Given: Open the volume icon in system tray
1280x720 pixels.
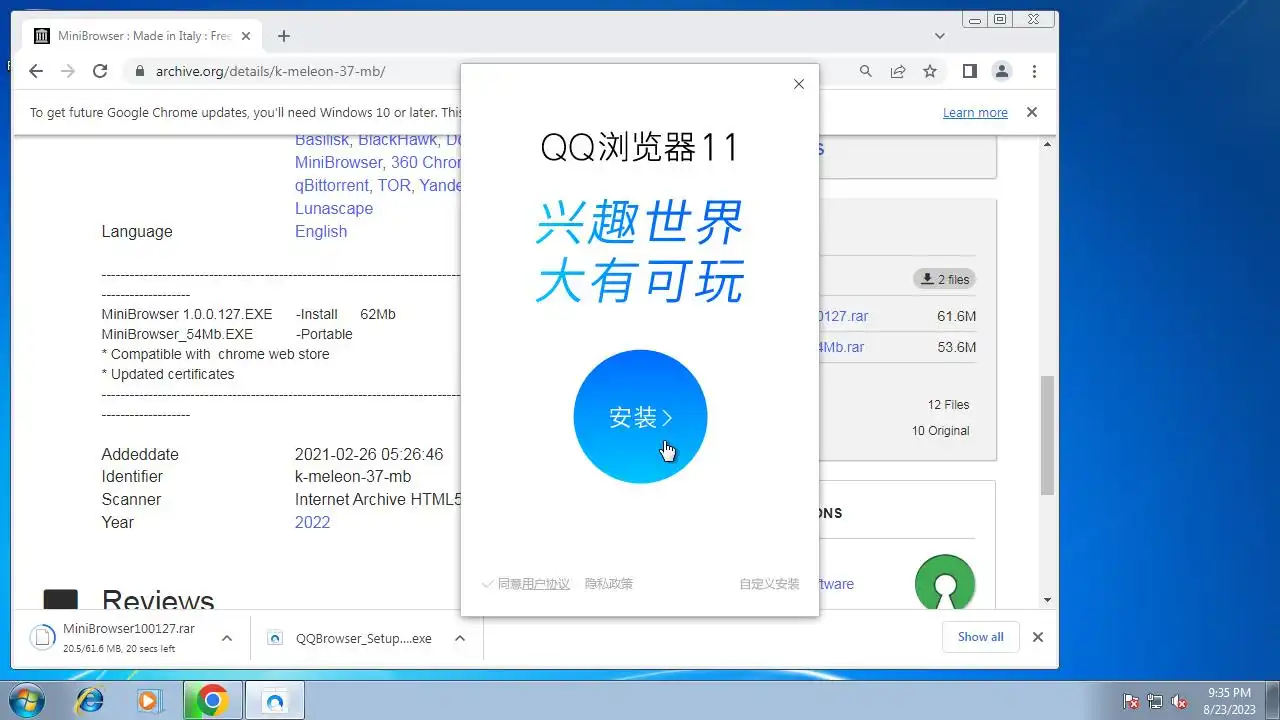Looking at the screenshot, I should (x=1179, y=701).
